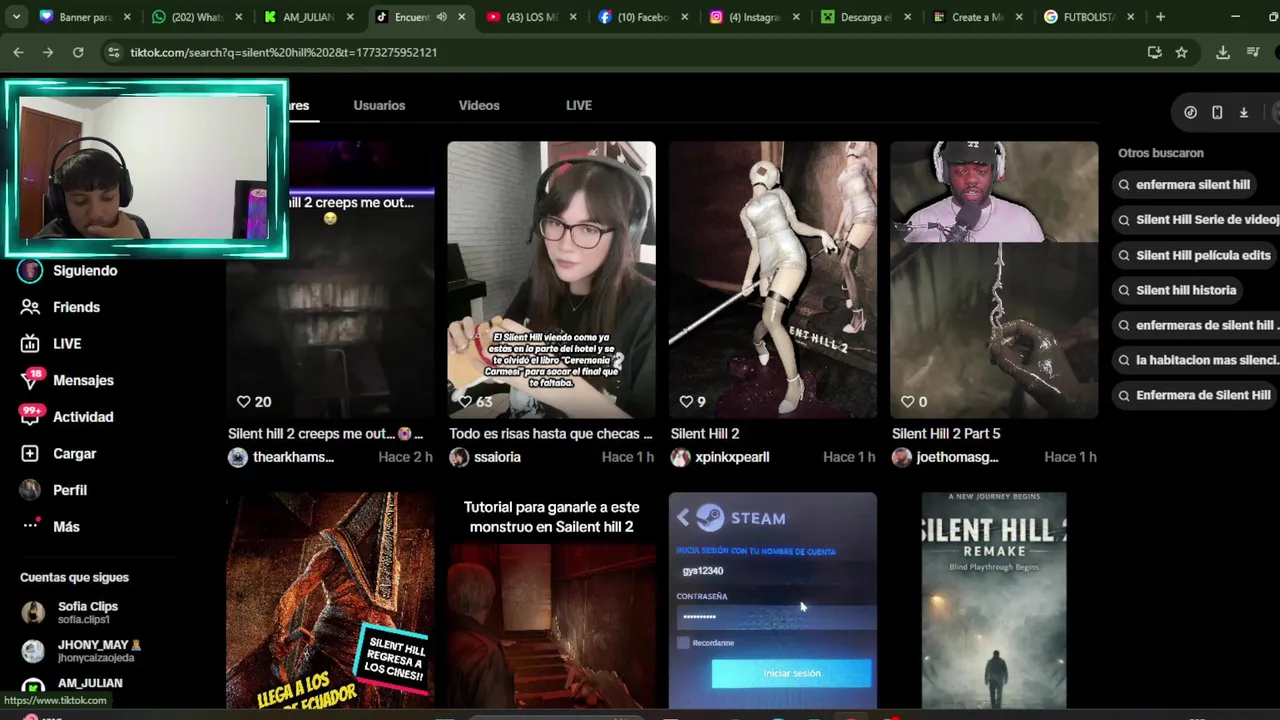The image size is (1280, 720).
Task: Open 'enfermeras de silent hill' suggestion
Action: [x=1198, y=325]
